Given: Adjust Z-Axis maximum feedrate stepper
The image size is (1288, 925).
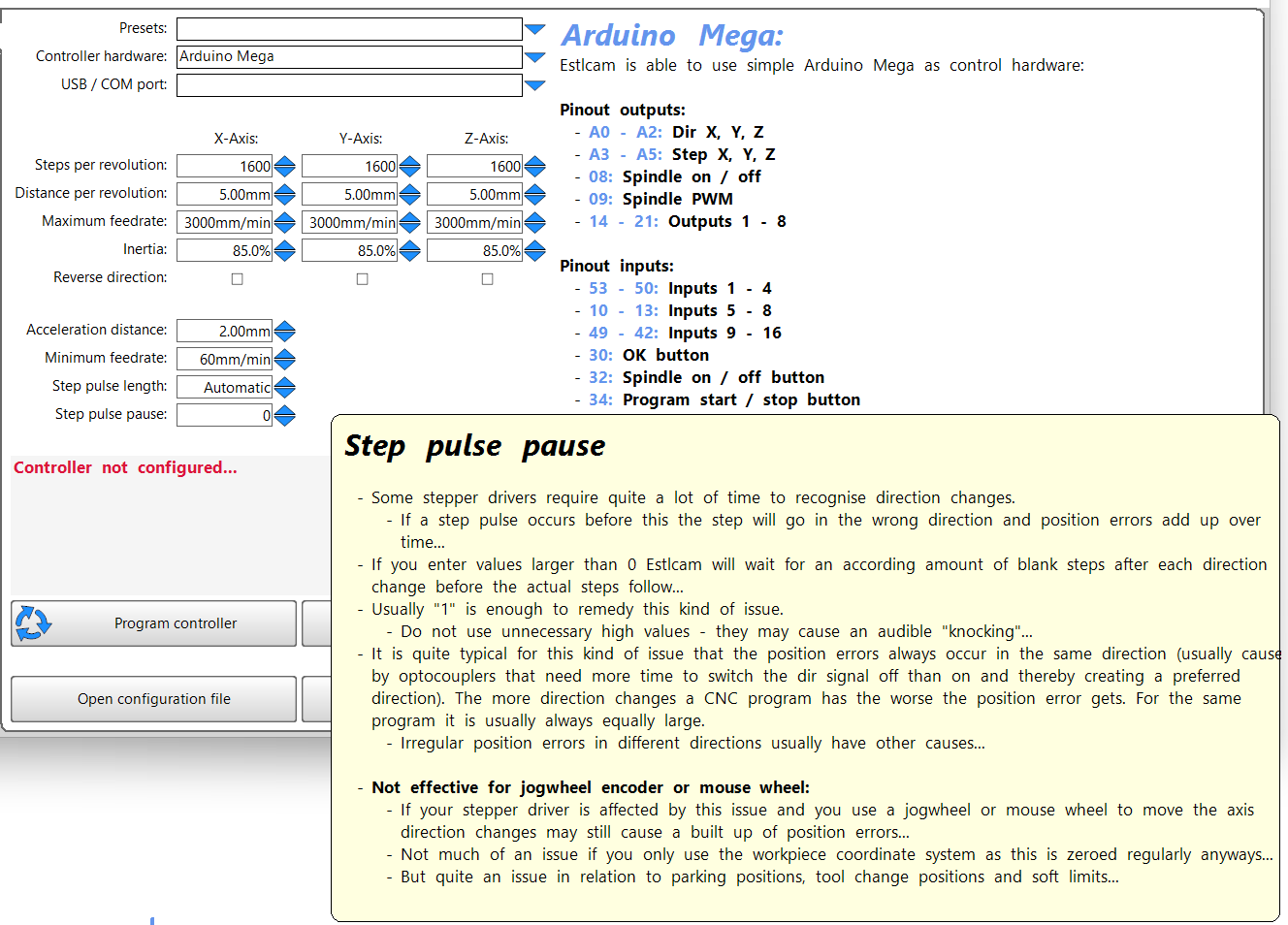Looking at the screenshot, I should [x=534, y=223].
